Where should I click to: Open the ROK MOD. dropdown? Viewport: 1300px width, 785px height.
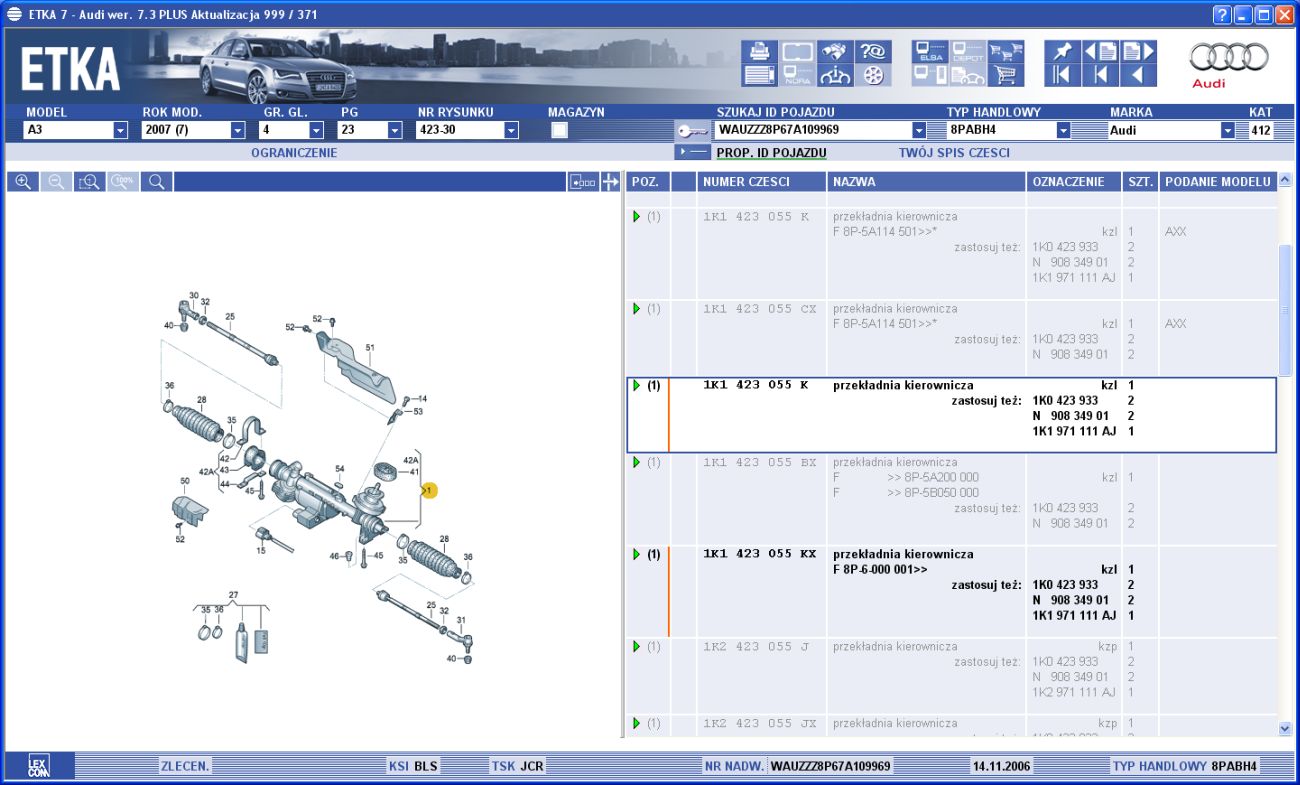[x=237, y=130]
